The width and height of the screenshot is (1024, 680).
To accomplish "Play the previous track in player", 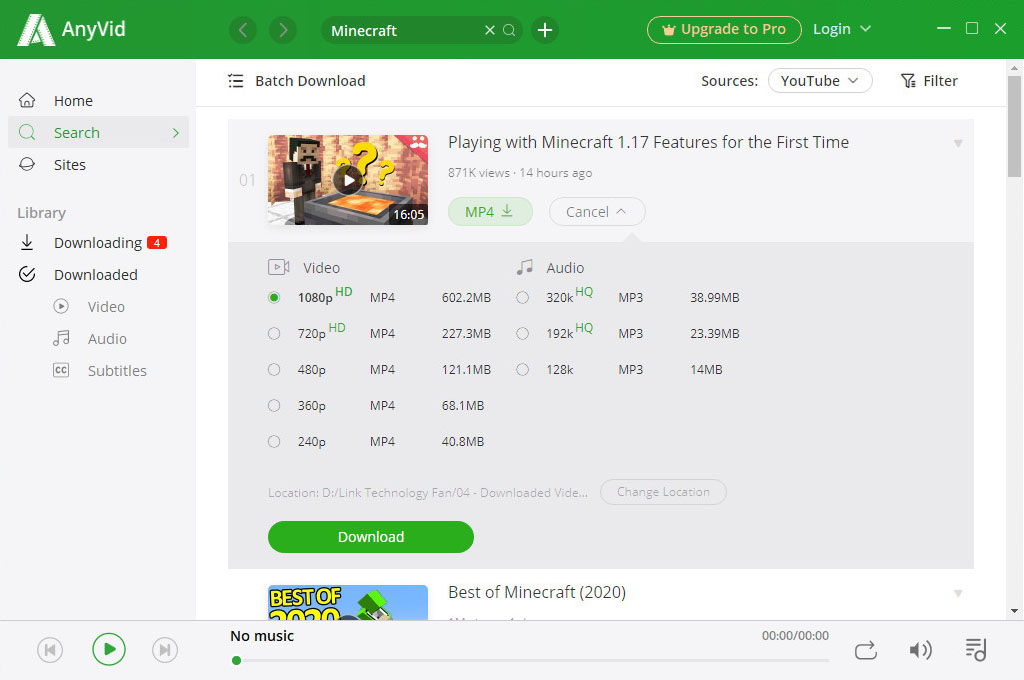I will 50,650.
